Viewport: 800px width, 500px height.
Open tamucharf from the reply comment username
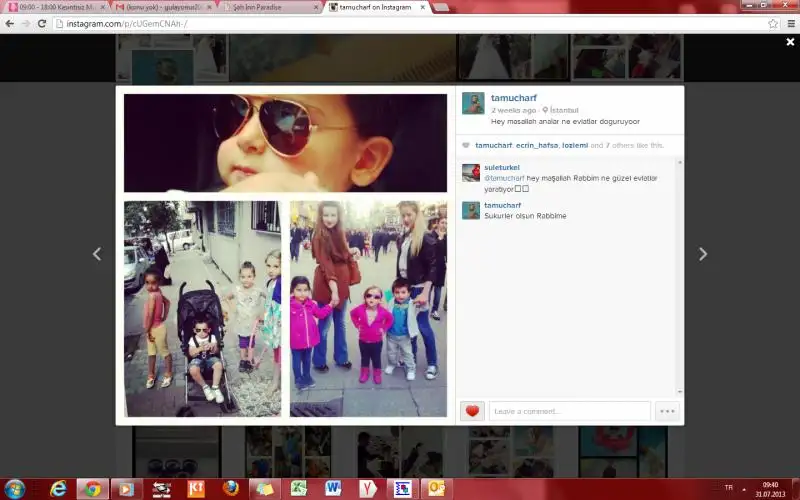coord(503,205)
